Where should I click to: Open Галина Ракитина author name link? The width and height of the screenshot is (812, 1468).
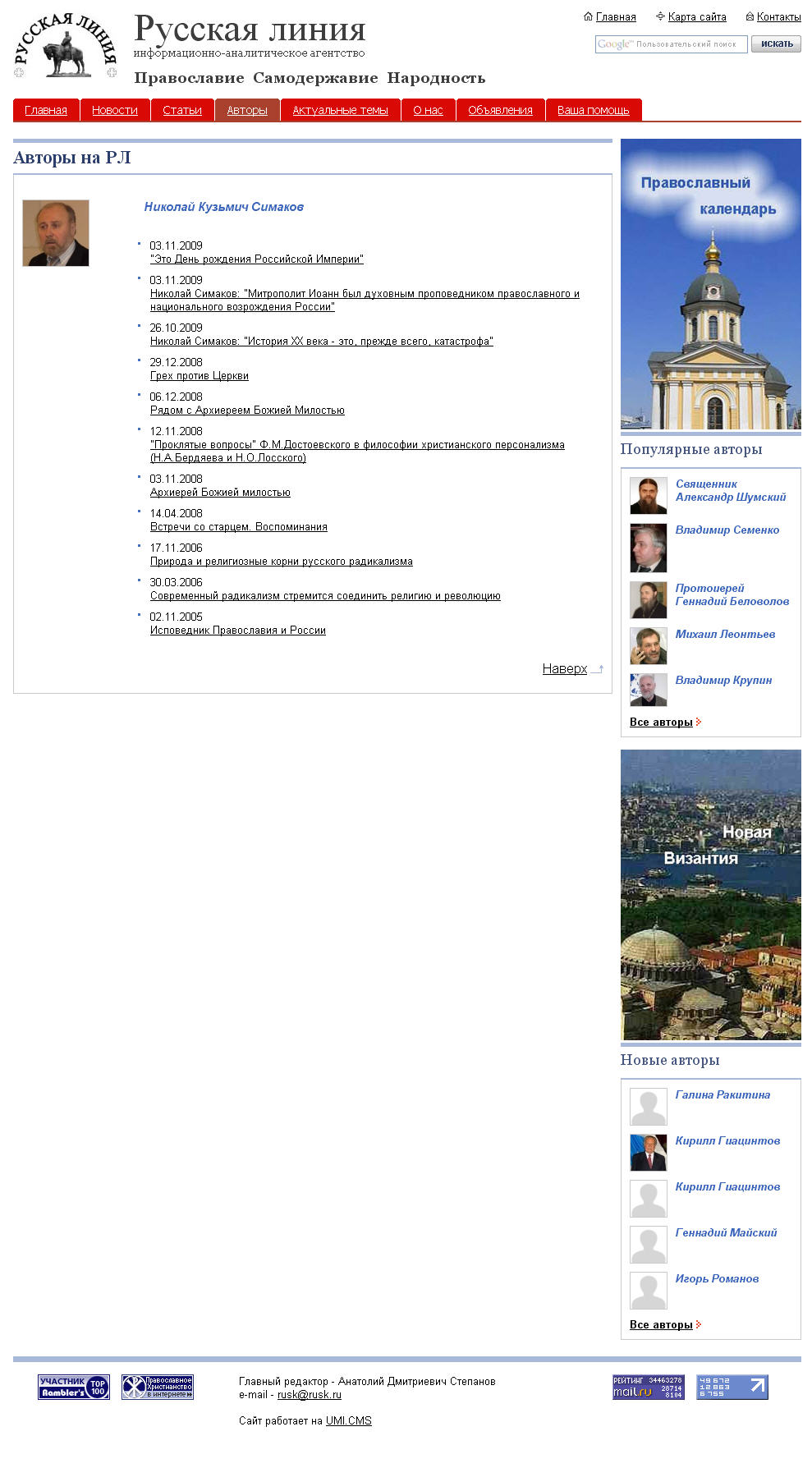723,1095
